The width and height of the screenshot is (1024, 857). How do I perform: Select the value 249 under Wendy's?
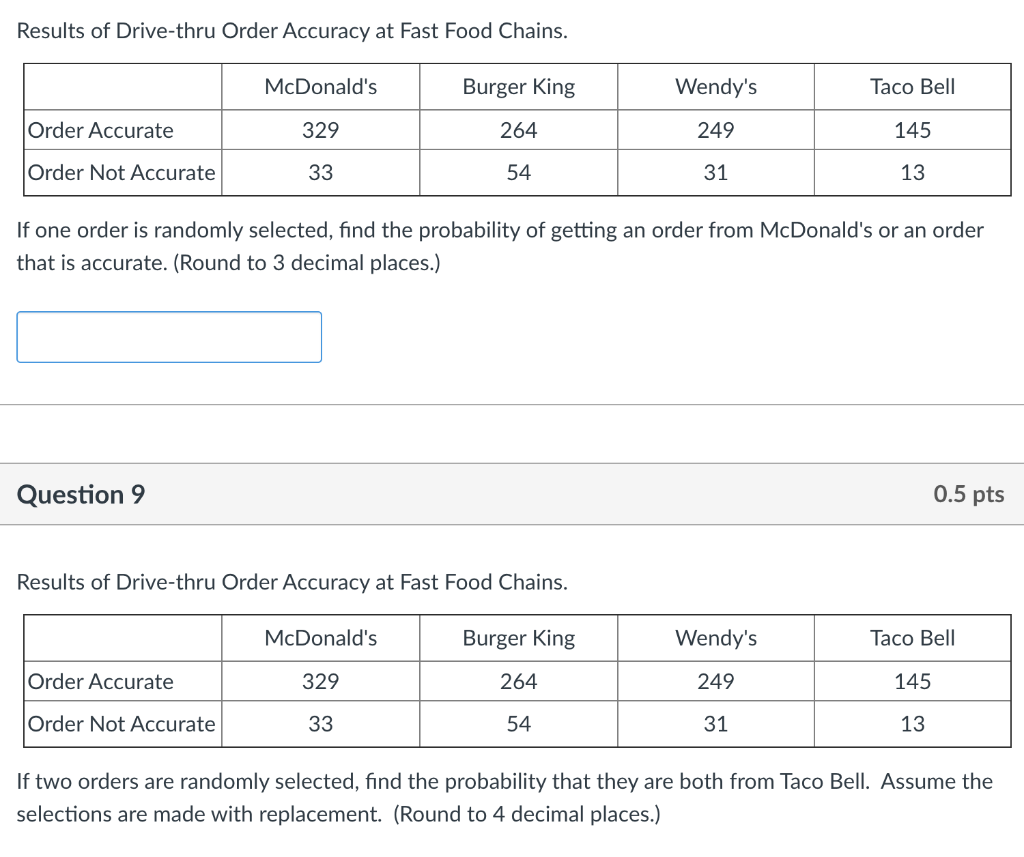click(716, 130)
